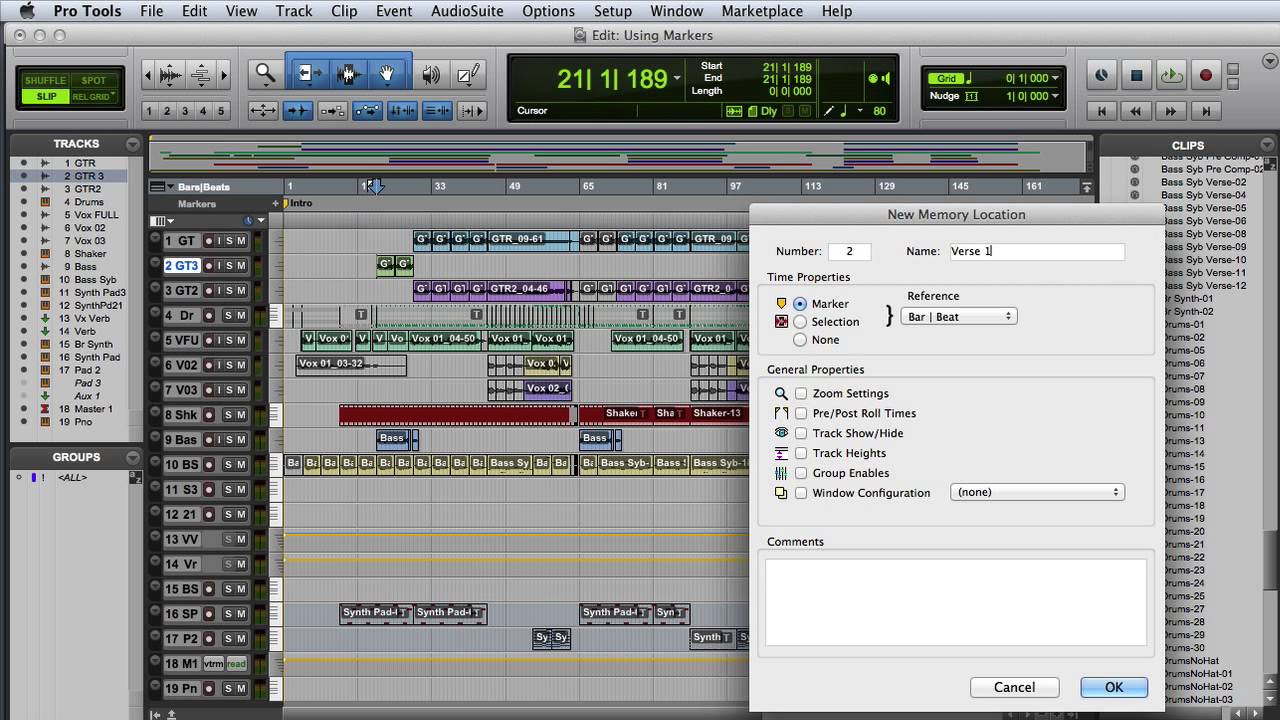Screen dimensions: 1280x720
Task: Toggle Tab to Transients button
Action: point(298,111)
